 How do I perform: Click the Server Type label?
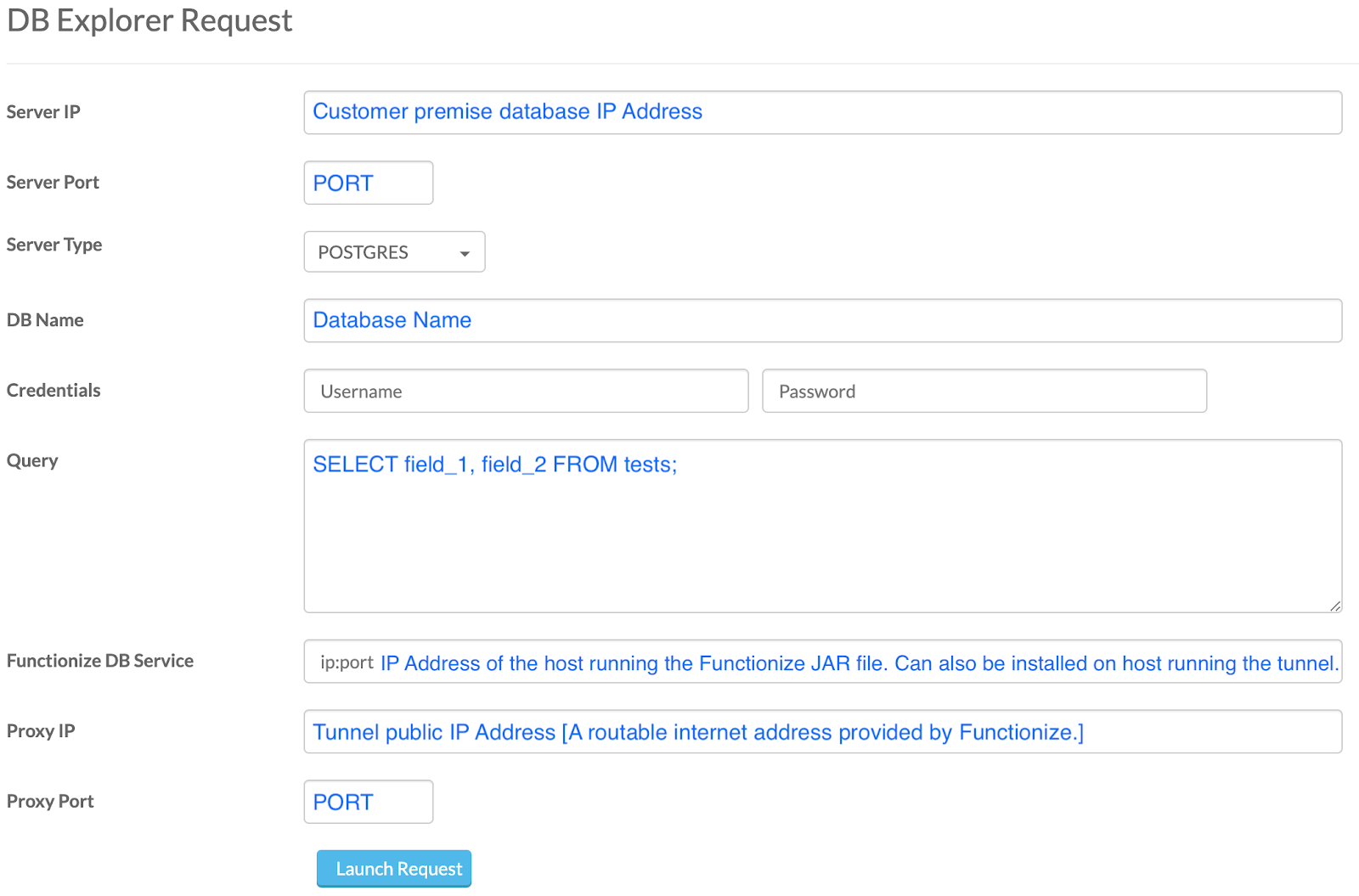(x=54, y=245)
